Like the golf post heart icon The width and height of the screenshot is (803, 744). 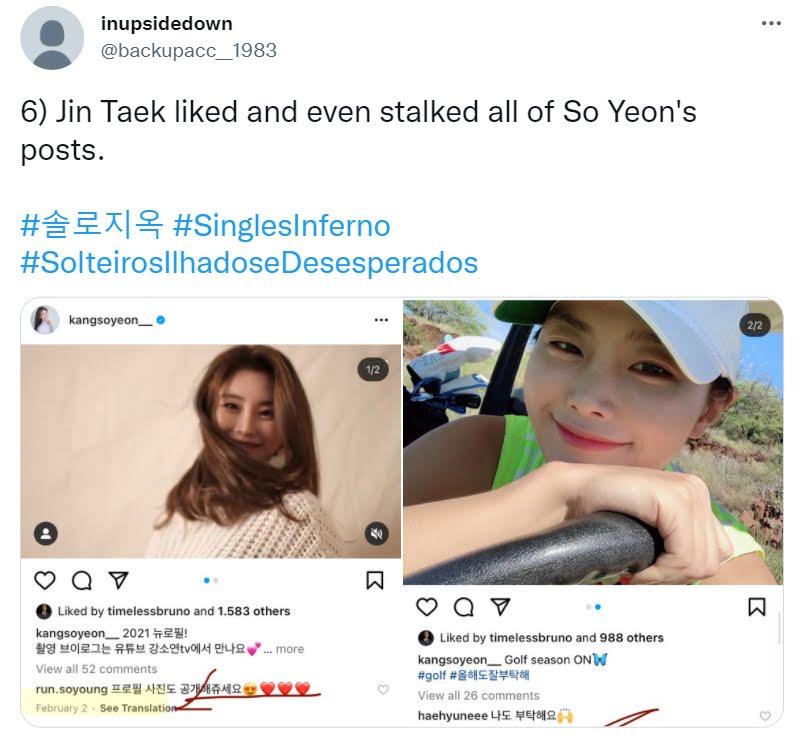[x=427, y=607]
